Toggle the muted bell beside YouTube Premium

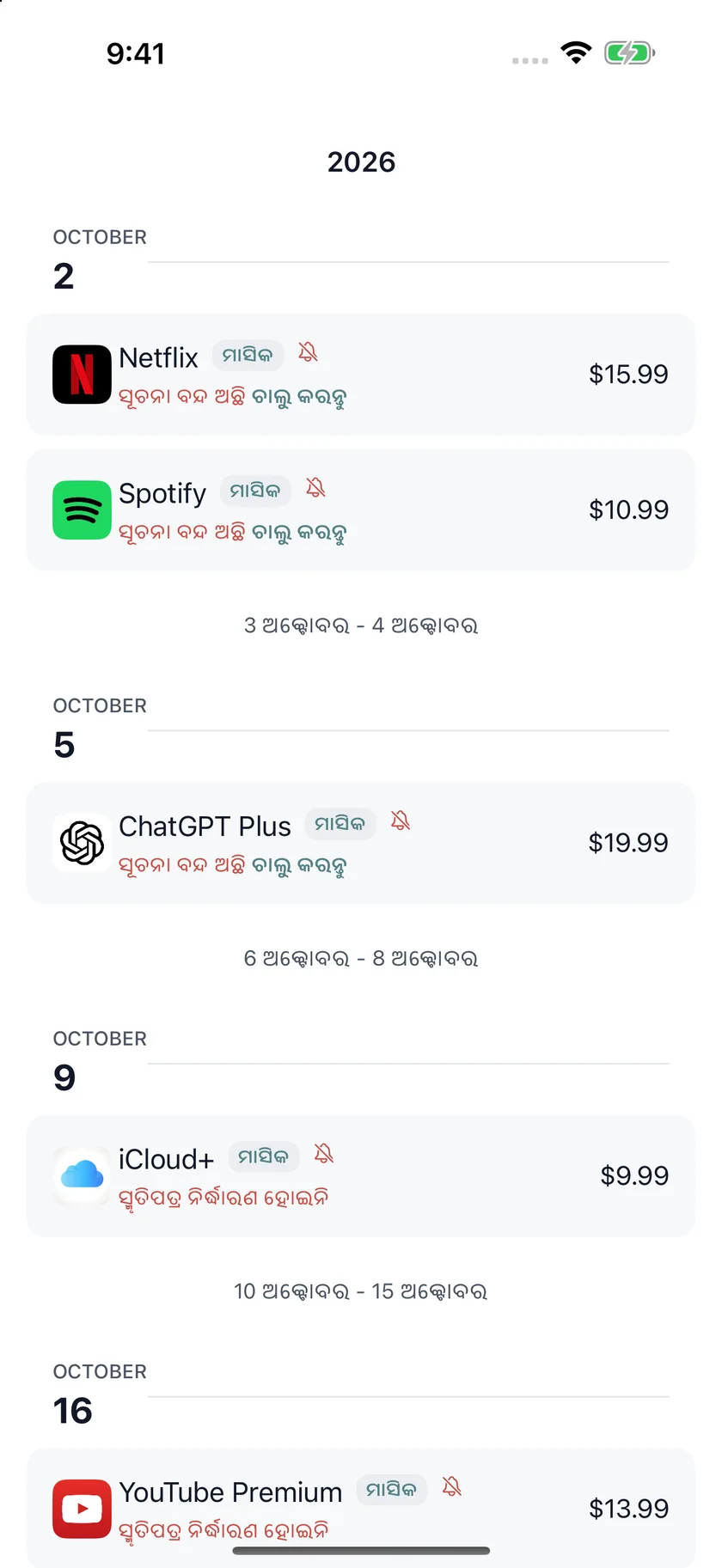pos(451,1486)
